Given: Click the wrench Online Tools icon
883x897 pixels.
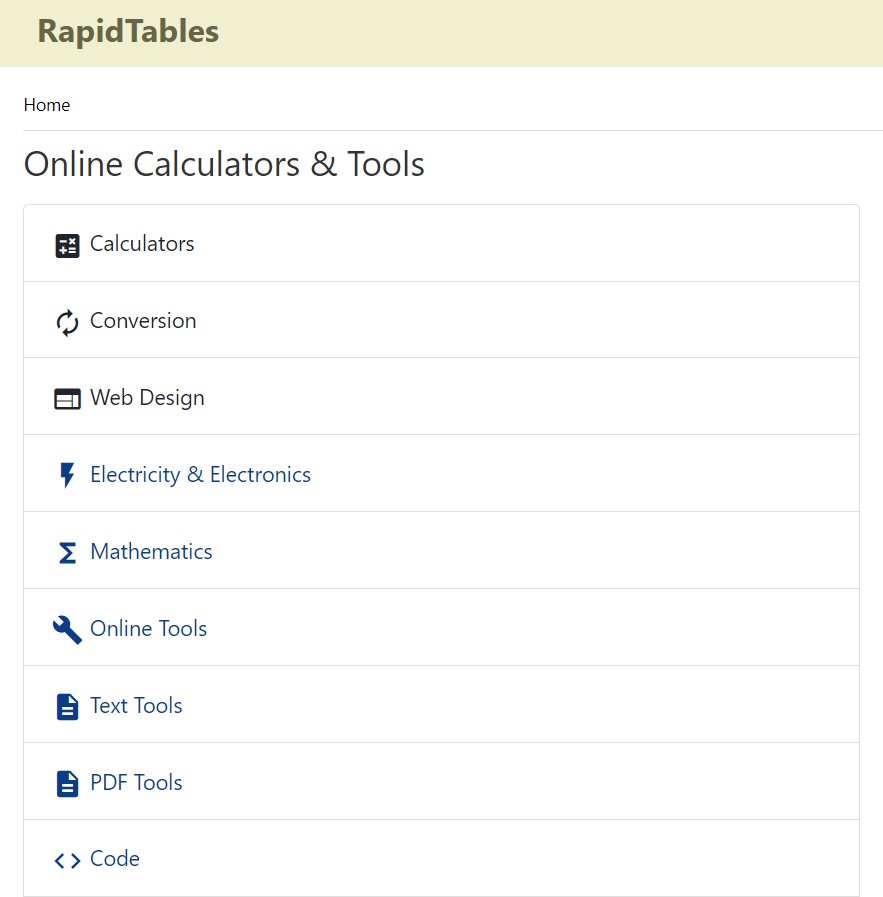Looking at the screenshot, I should pyautogui.click(x=67, y=630).
